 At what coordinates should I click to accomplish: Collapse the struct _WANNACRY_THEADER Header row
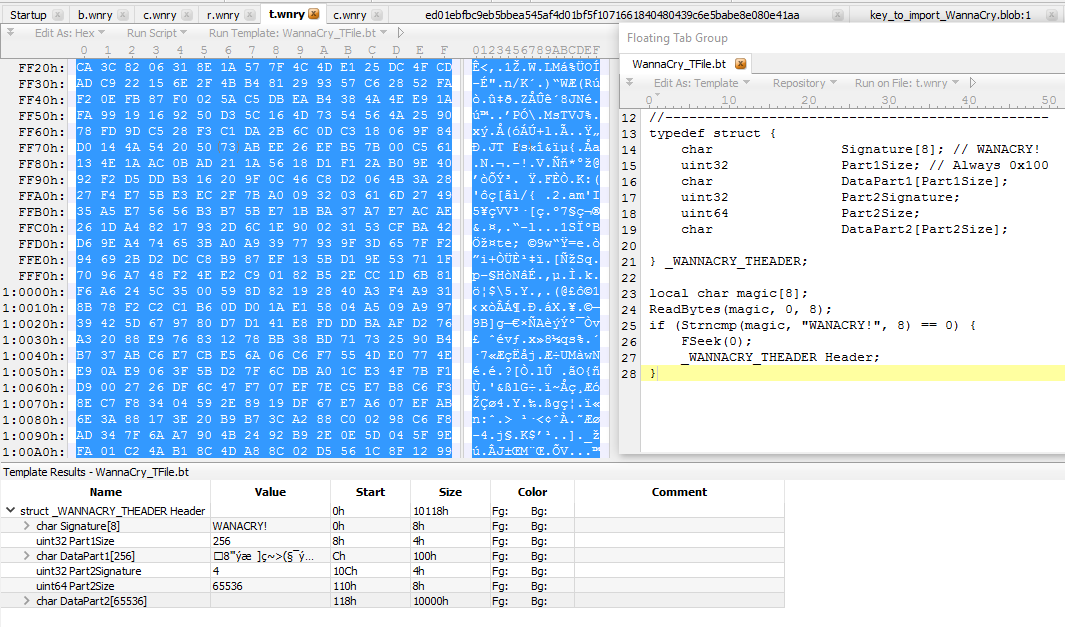tap(10, 510)
